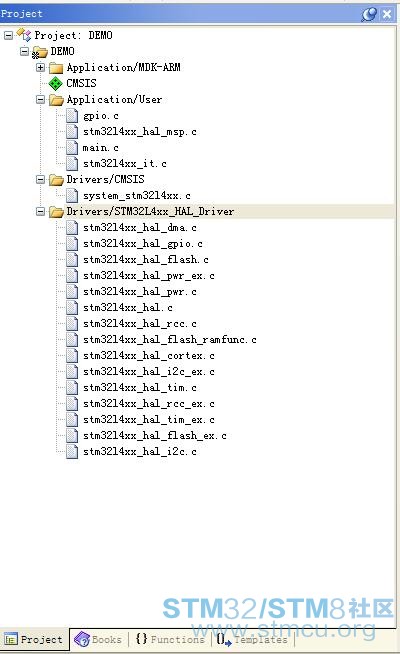Click the file icon of stm32l4xx_hal_msp.c
The height and width of the screenshot is (654, 400).
tap(72, 132)
